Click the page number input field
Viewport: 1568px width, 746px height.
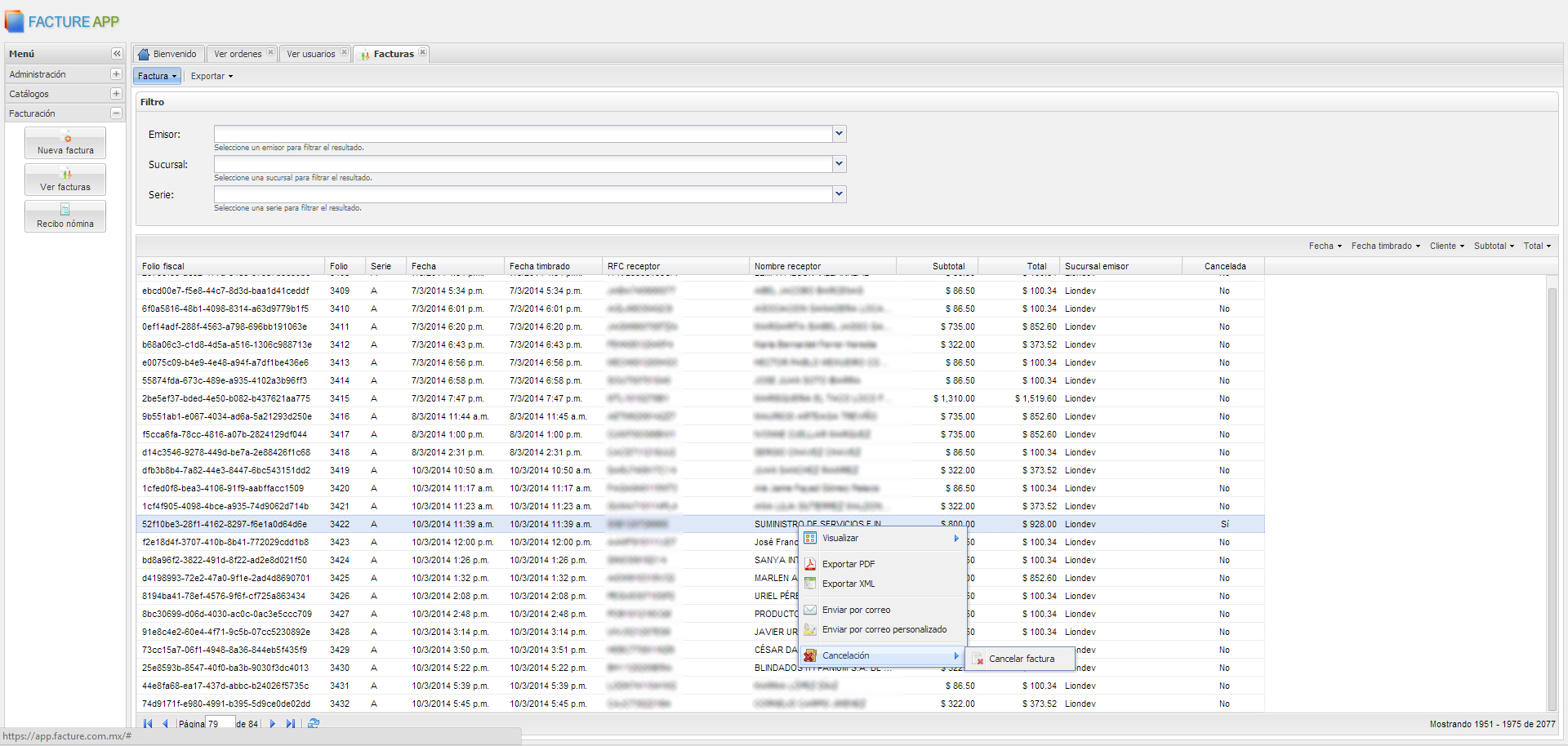point(219,724)
